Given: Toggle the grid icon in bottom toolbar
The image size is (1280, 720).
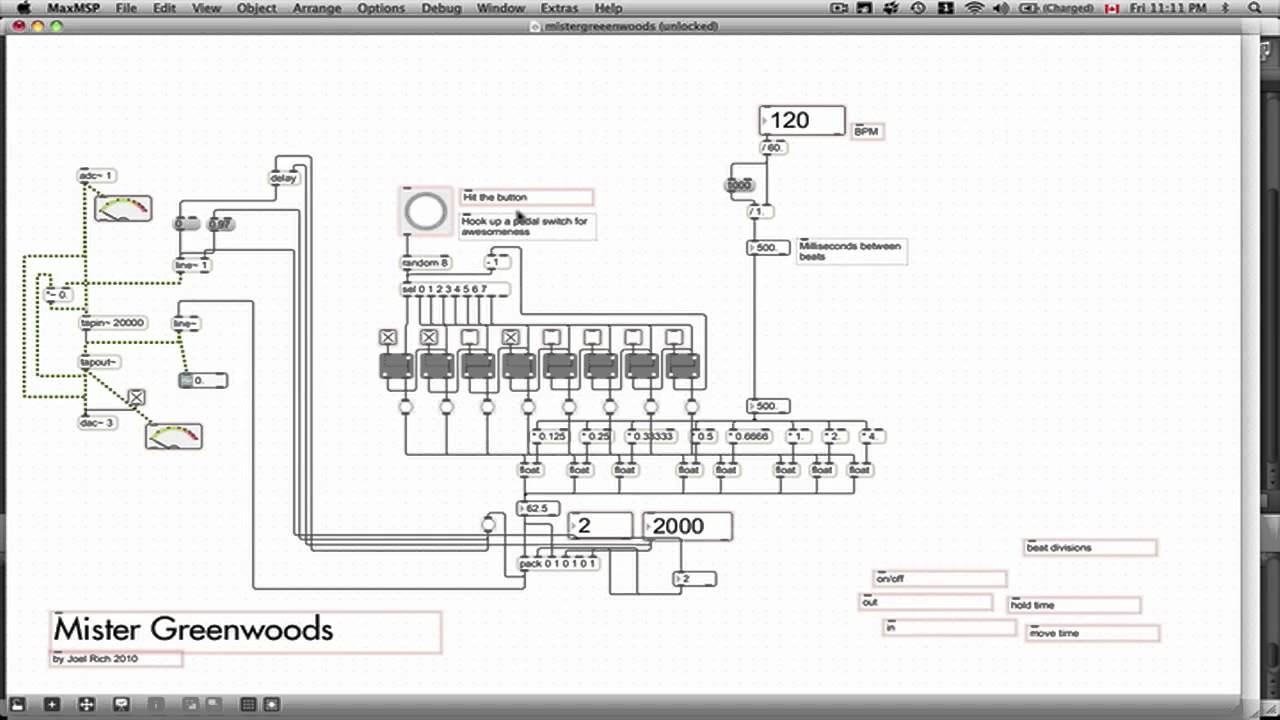Looking at the screenshot, I should pos(248,705).
